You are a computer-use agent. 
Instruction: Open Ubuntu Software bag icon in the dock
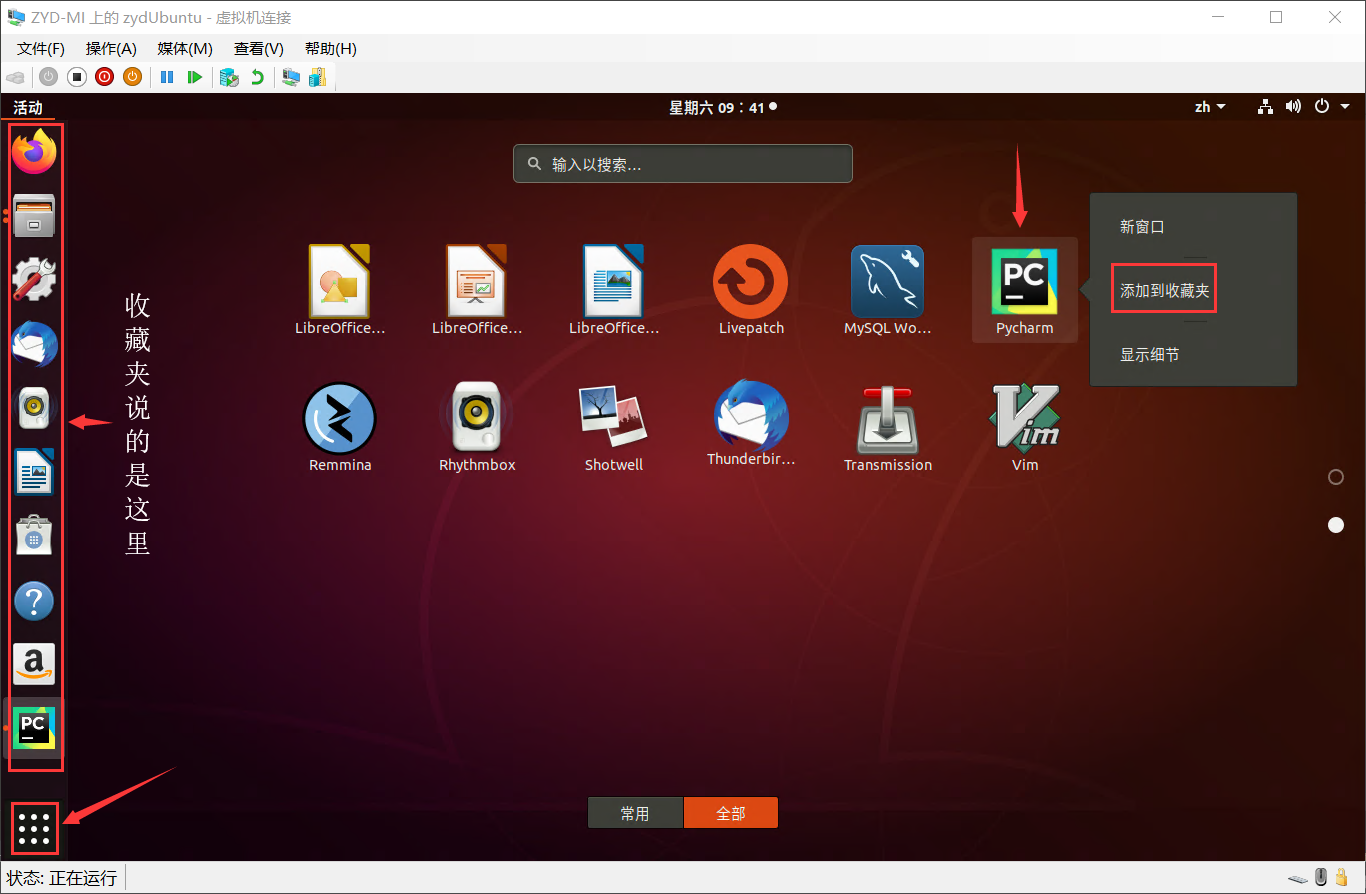[x=35, y=537]
